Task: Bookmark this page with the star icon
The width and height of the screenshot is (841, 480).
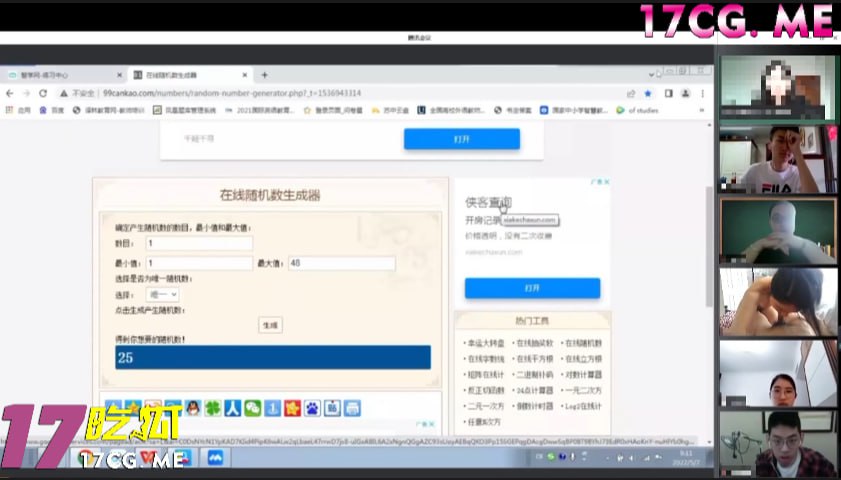Action: 648,93
